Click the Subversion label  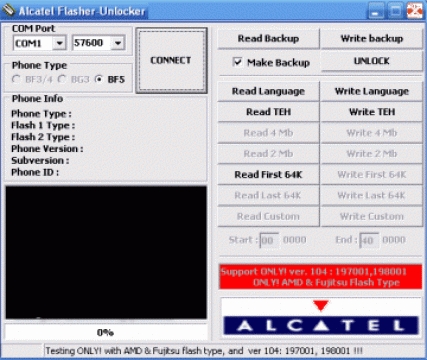40,160
